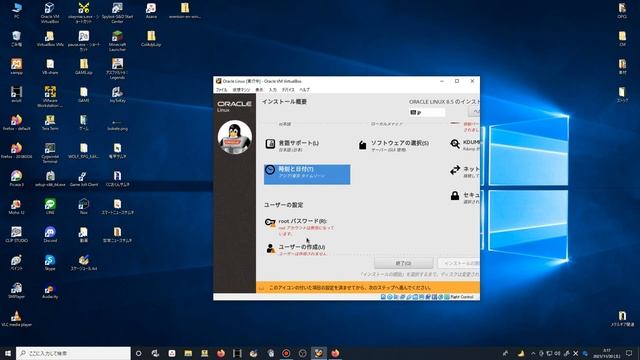Open the セキュリティ security policy padlock item

(465, 197)
